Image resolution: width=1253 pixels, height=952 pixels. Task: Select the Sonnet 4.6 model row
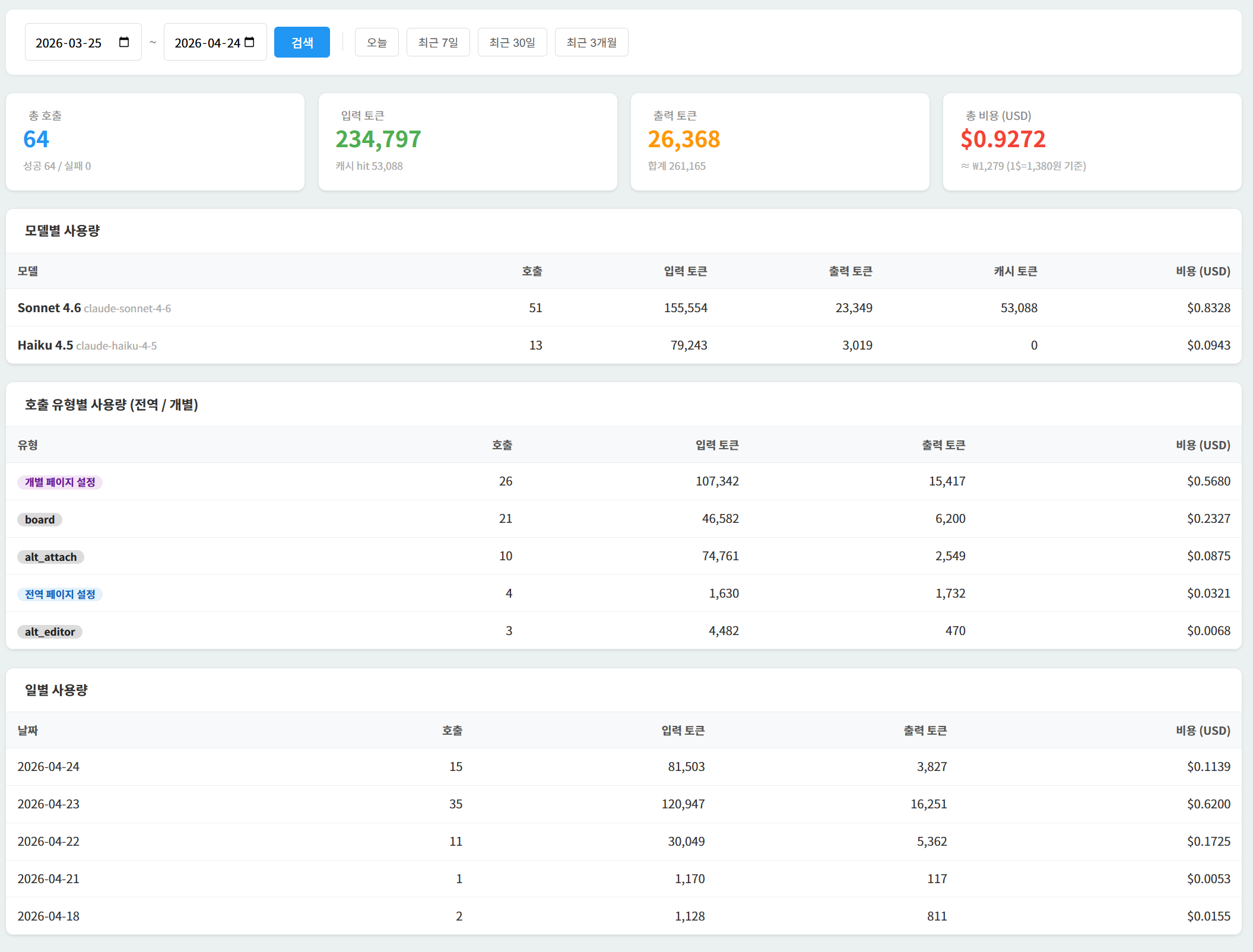[623, 307]
